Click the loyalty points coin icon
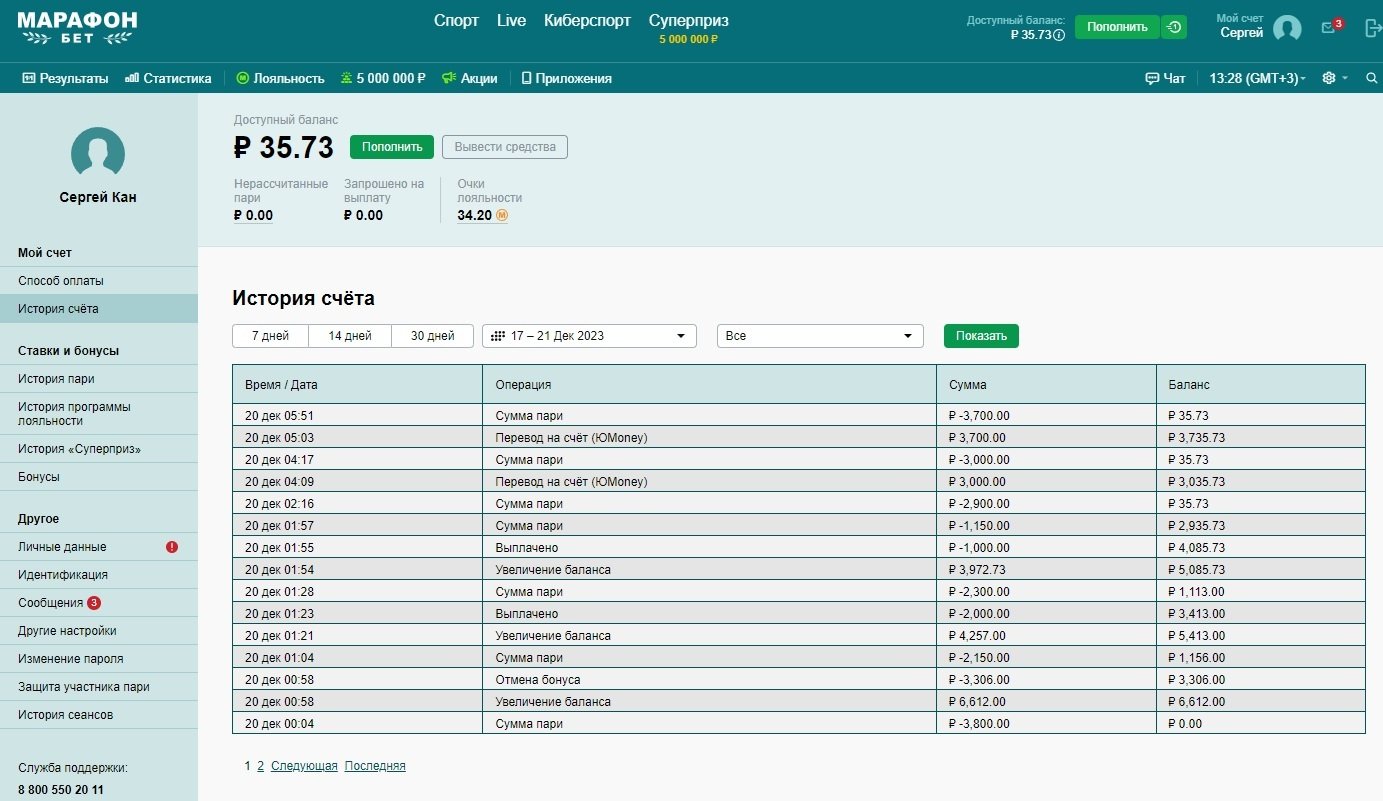 [502, 215]
